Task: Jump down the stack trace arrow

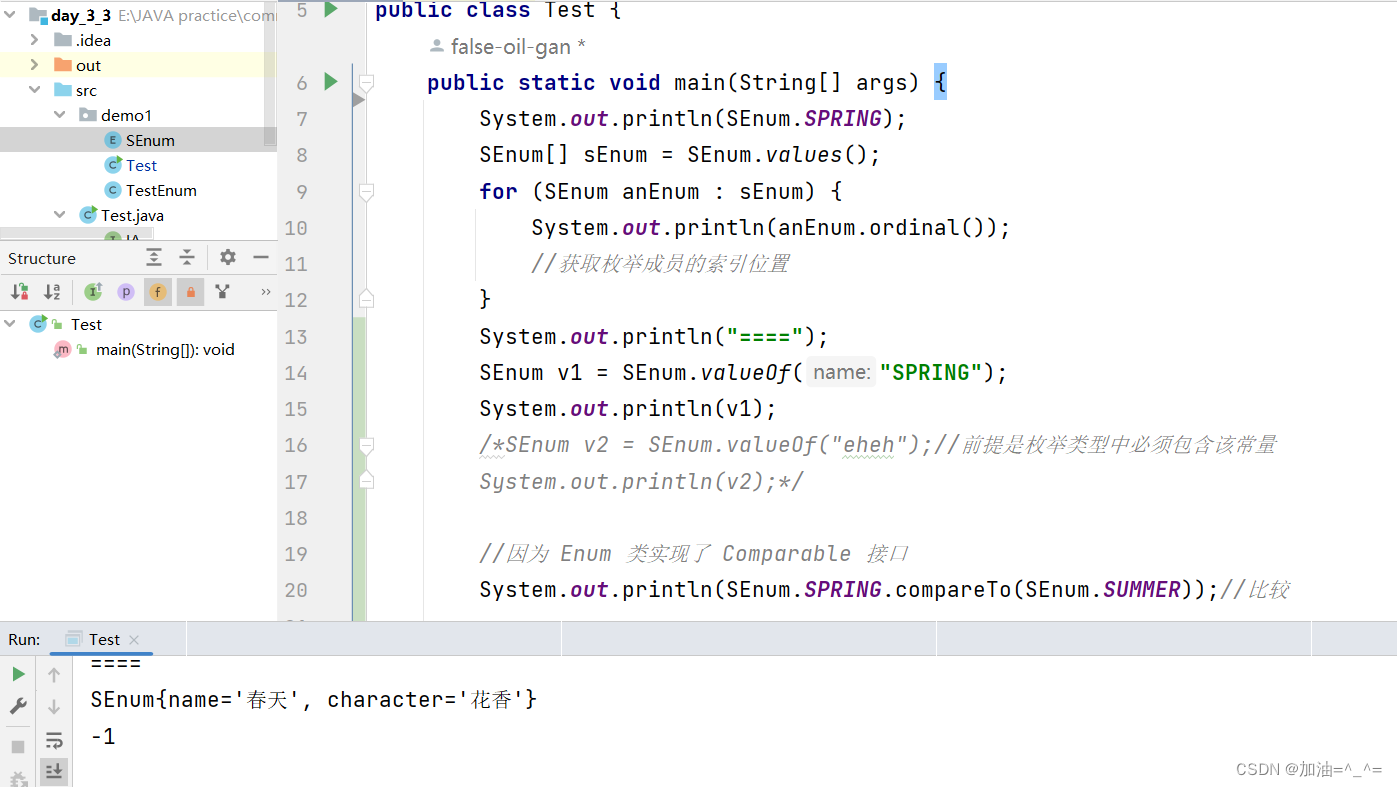Action: coord(54,707)
